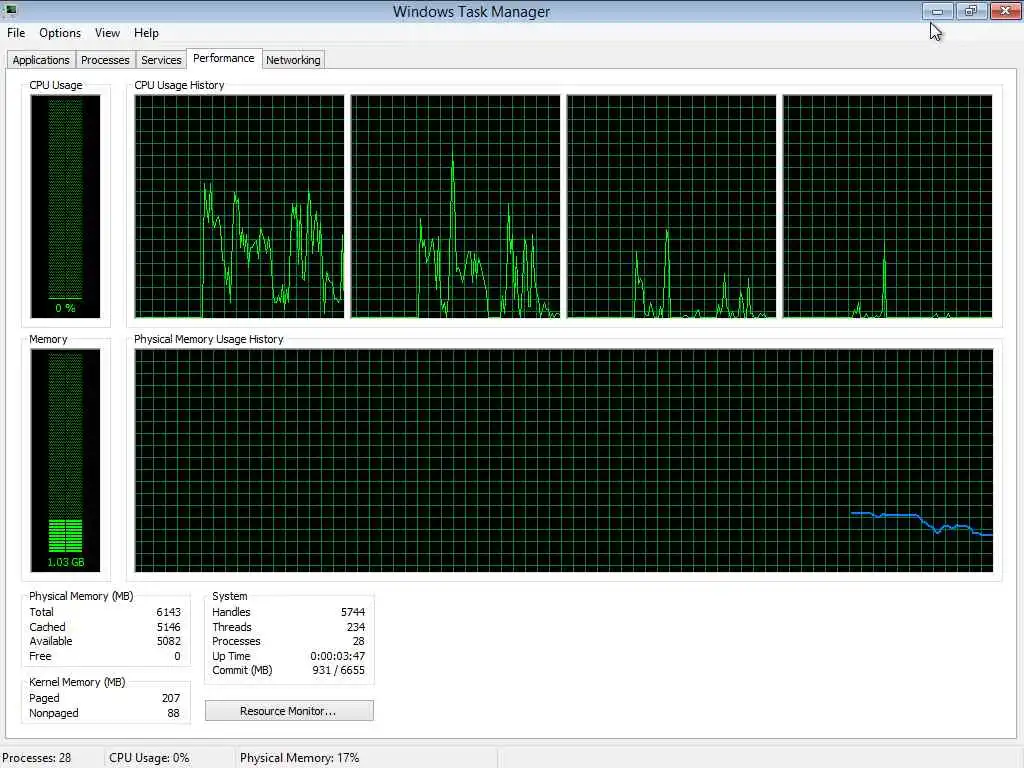Click the System group label
Viewport: 1024px width, 768px height.
coord(230,596)
